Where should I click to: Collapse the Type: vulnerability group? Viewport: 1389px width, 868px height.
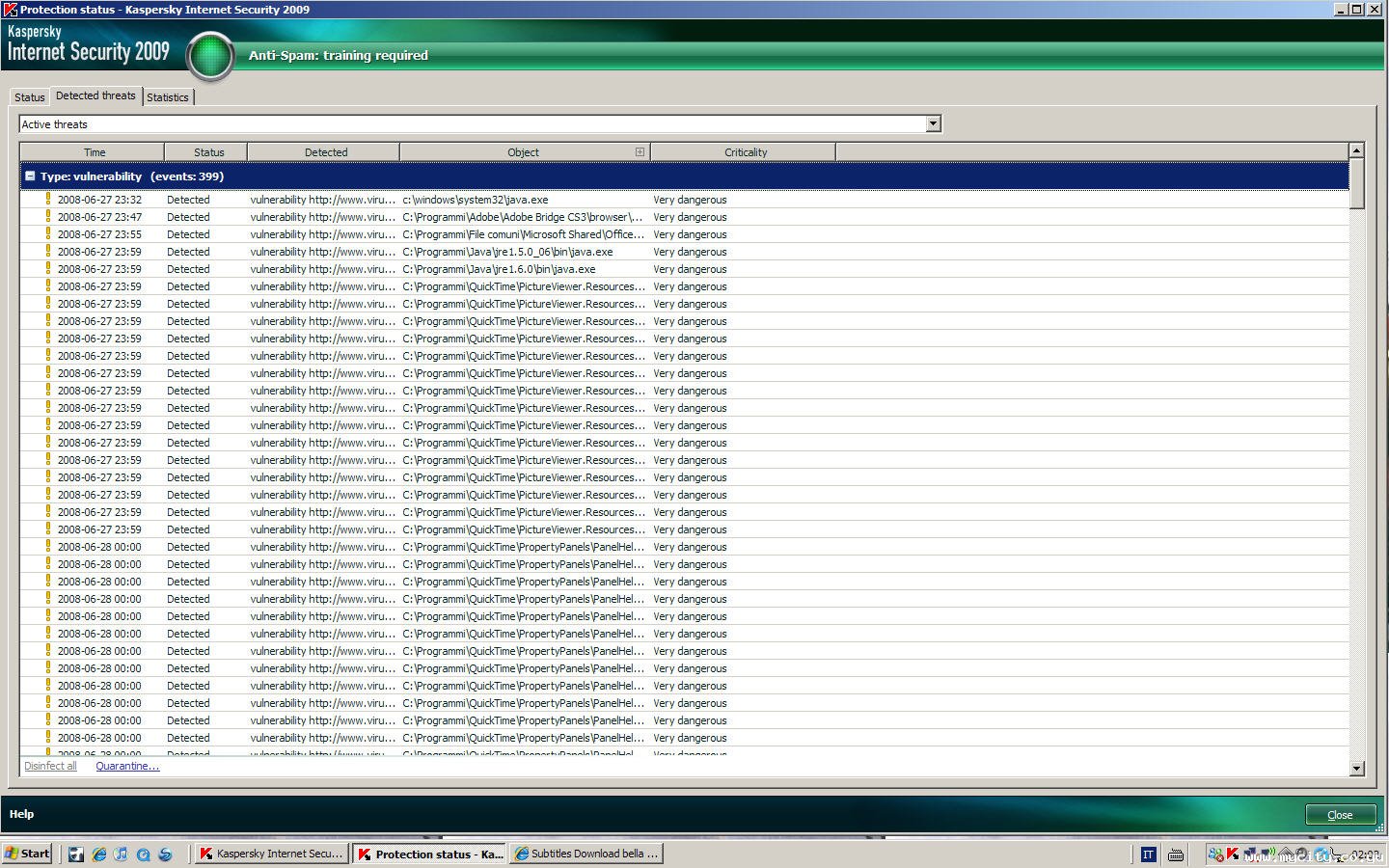click(x=30, y=176)
